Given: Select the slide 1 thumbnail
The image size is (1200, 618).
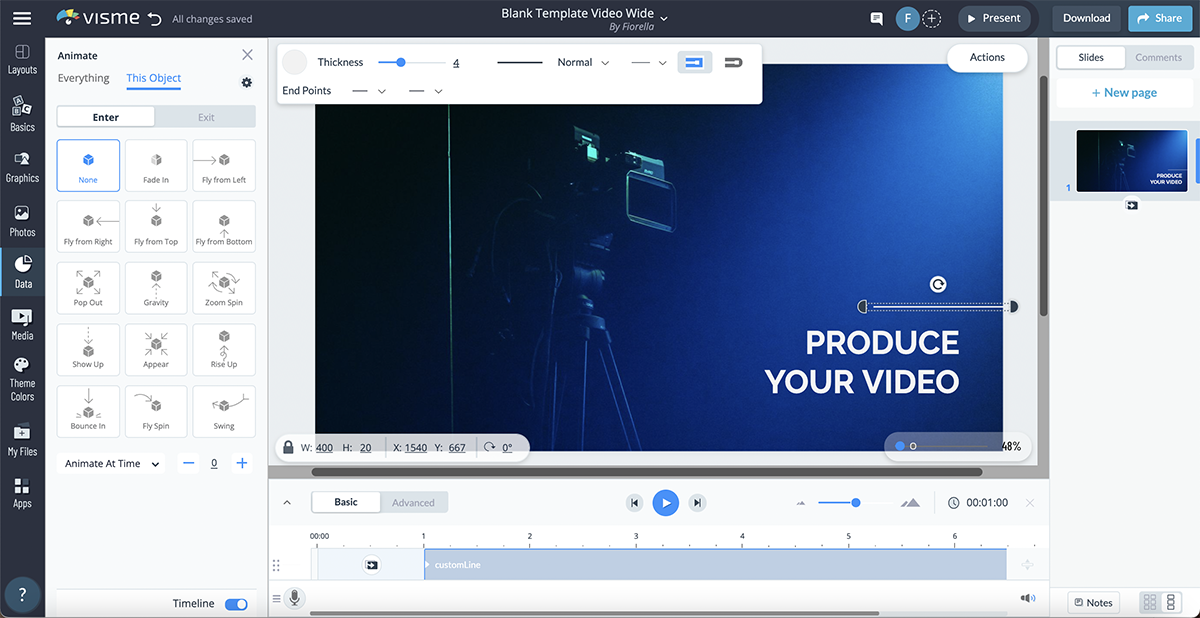Looking at the screenshot, I should tap(1130, 160).
